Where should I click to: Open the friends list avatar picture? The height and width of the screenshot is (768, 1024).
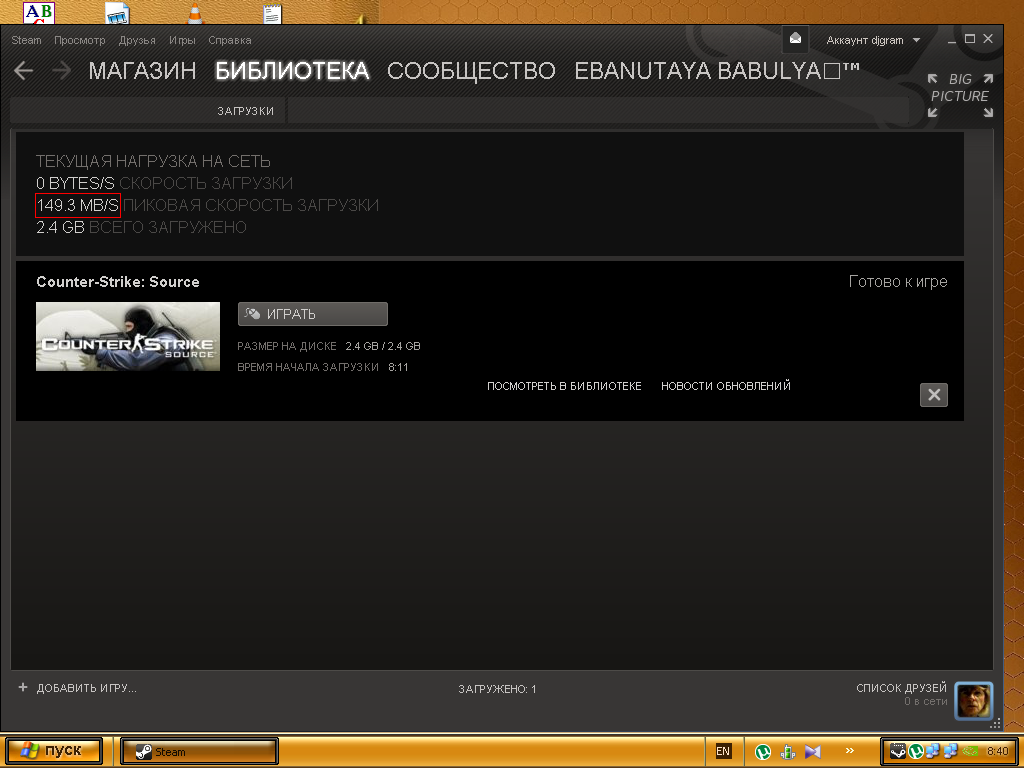[x=974, y=700]
